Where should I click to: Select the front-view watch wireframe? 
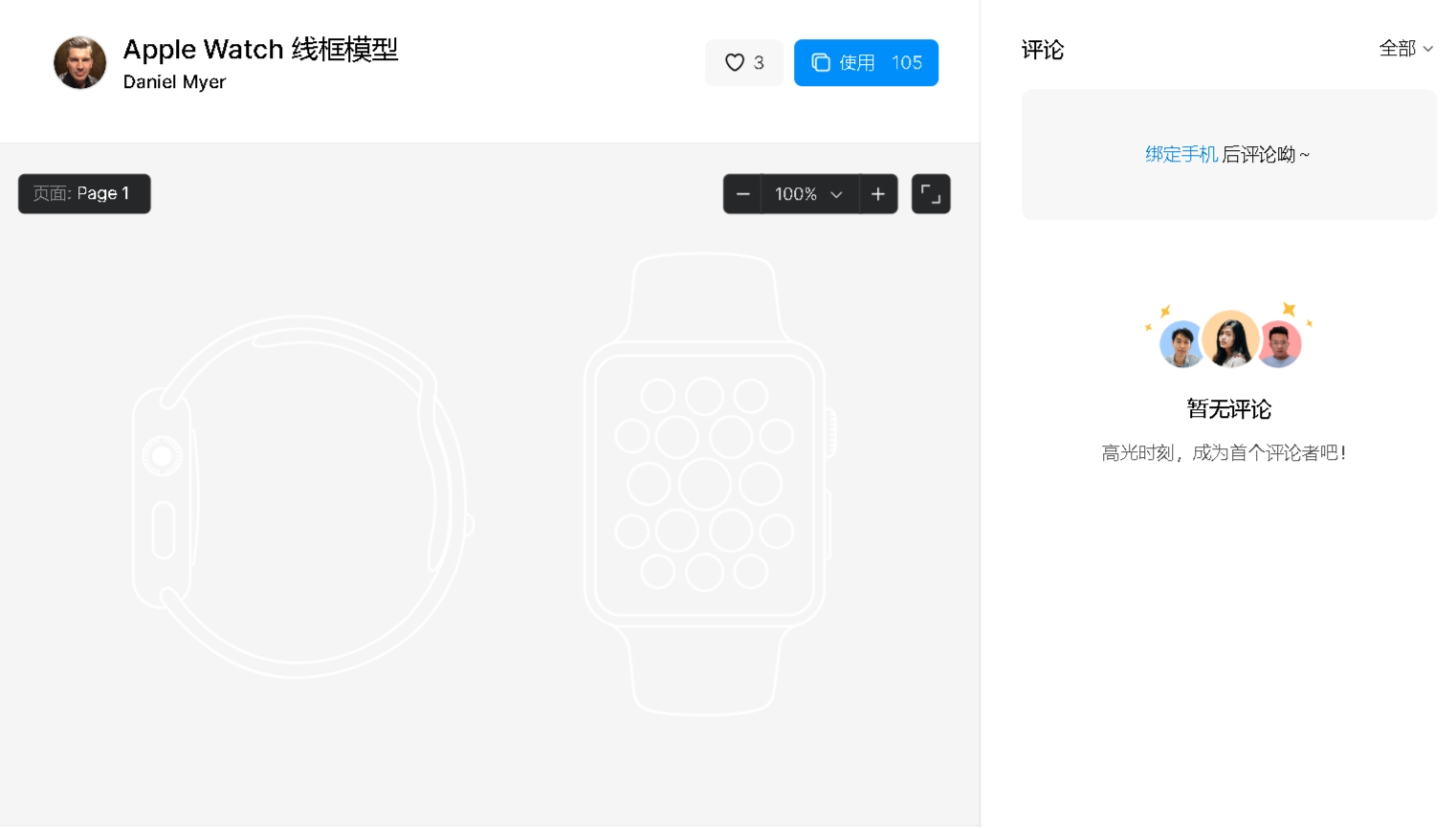pyautogui.click(x=706, y=484)
